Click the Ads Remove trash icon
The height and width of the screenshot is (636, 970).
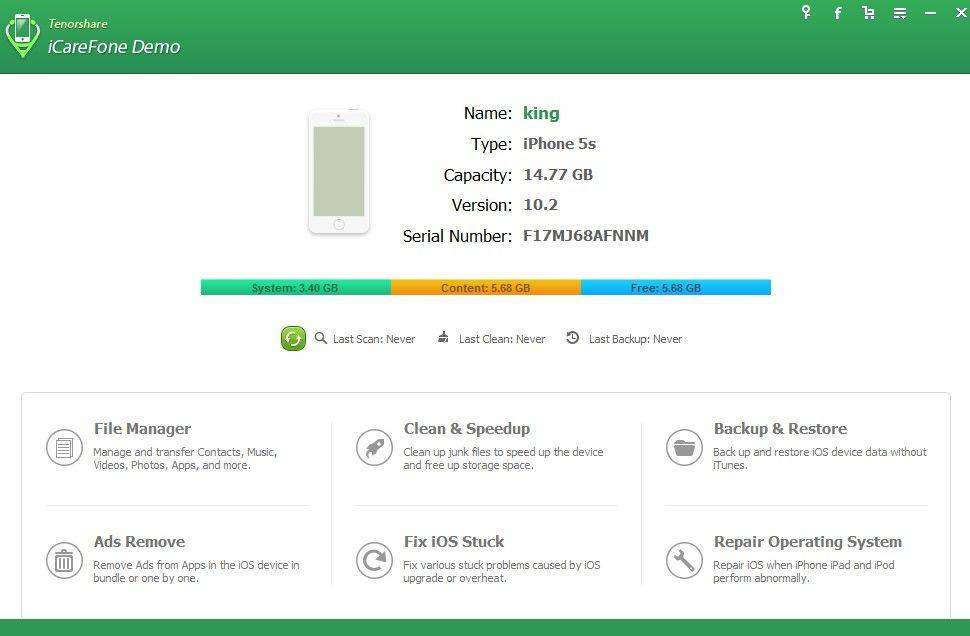pyautogui.click(x=64, y=561)
